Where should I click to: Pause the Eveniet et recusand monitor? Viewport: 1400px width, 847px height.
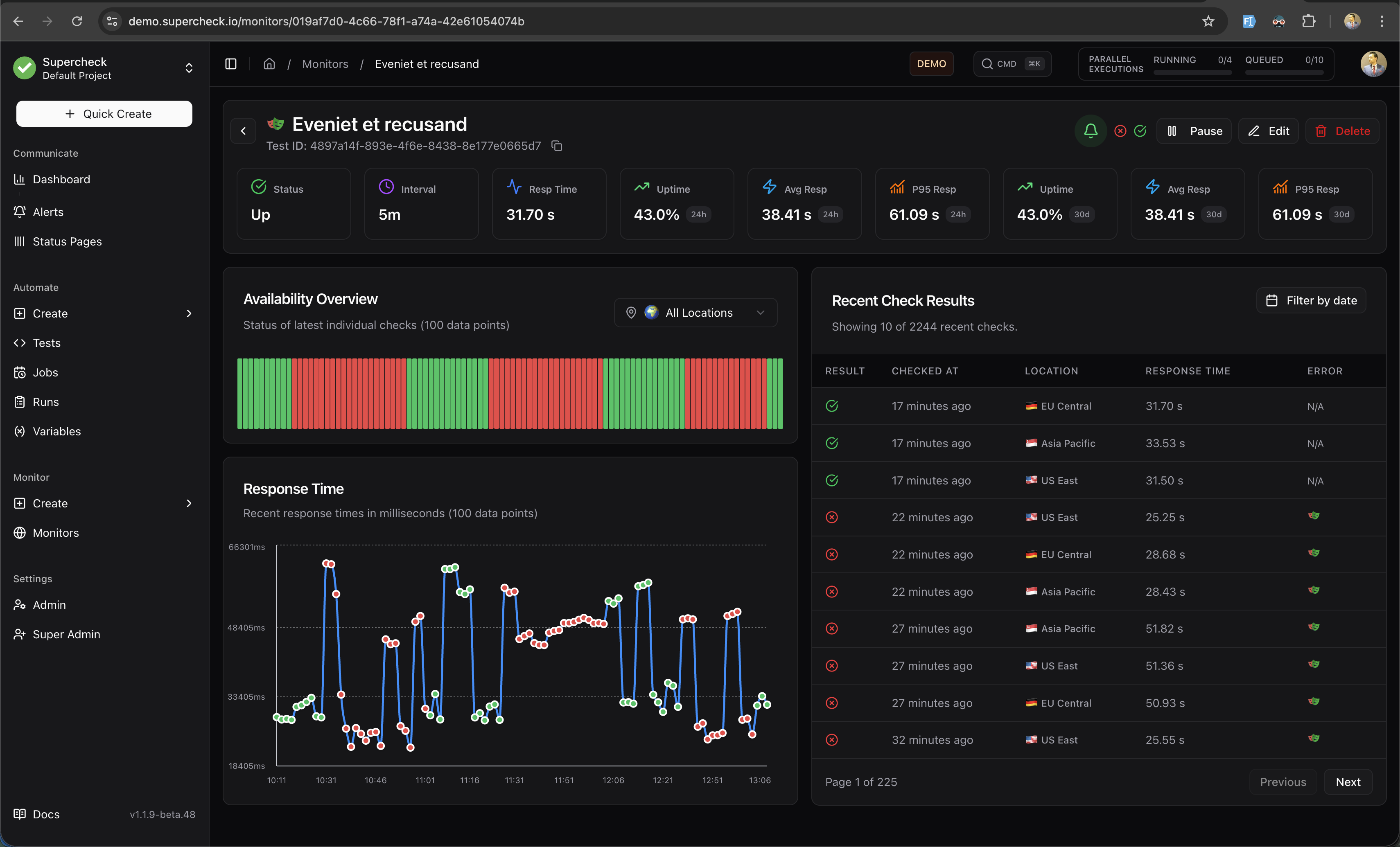[x=1193, y=131]
